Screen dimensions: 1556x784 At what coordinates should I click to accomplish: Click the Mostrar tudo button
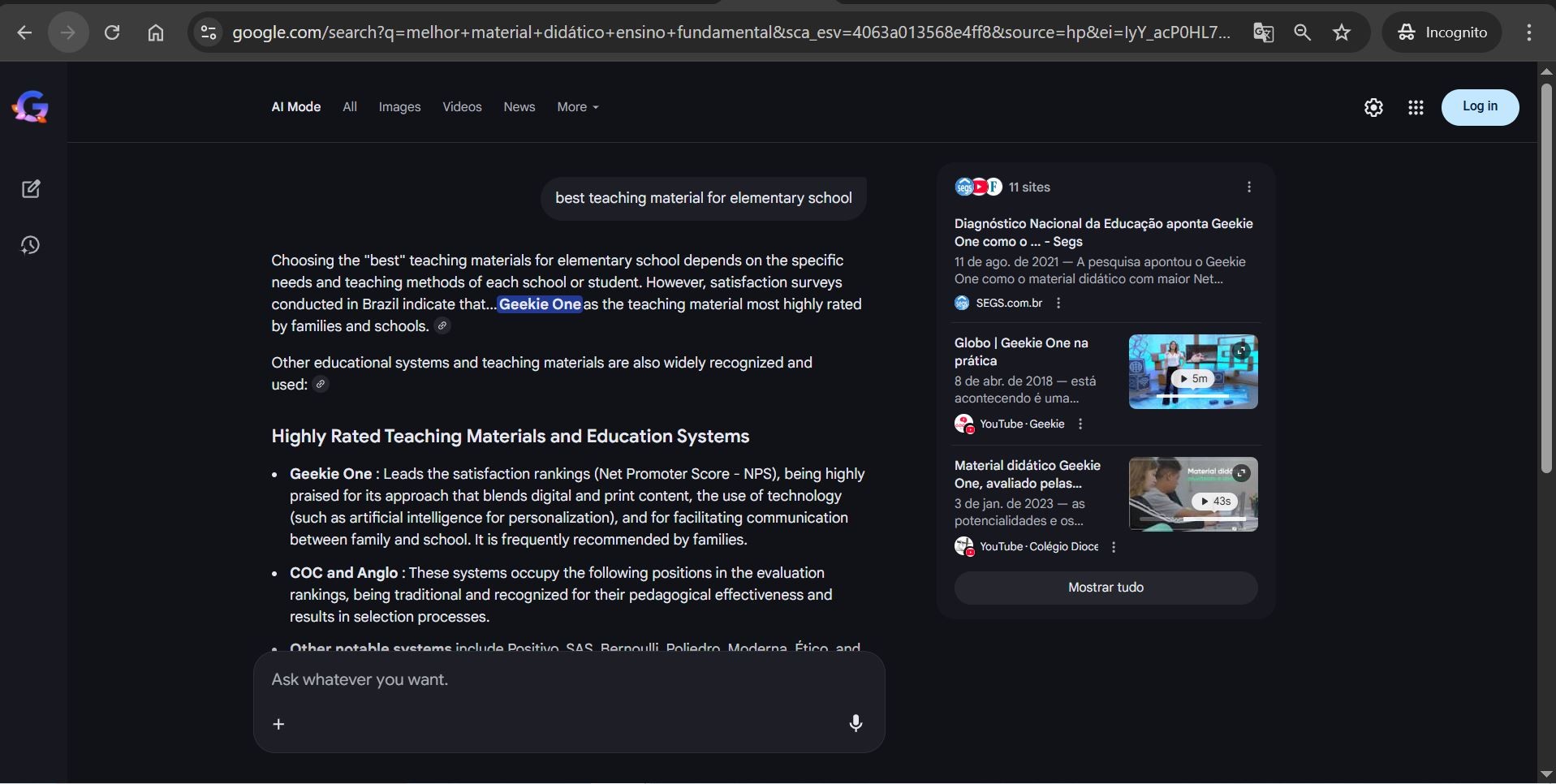click(1106, 588)
